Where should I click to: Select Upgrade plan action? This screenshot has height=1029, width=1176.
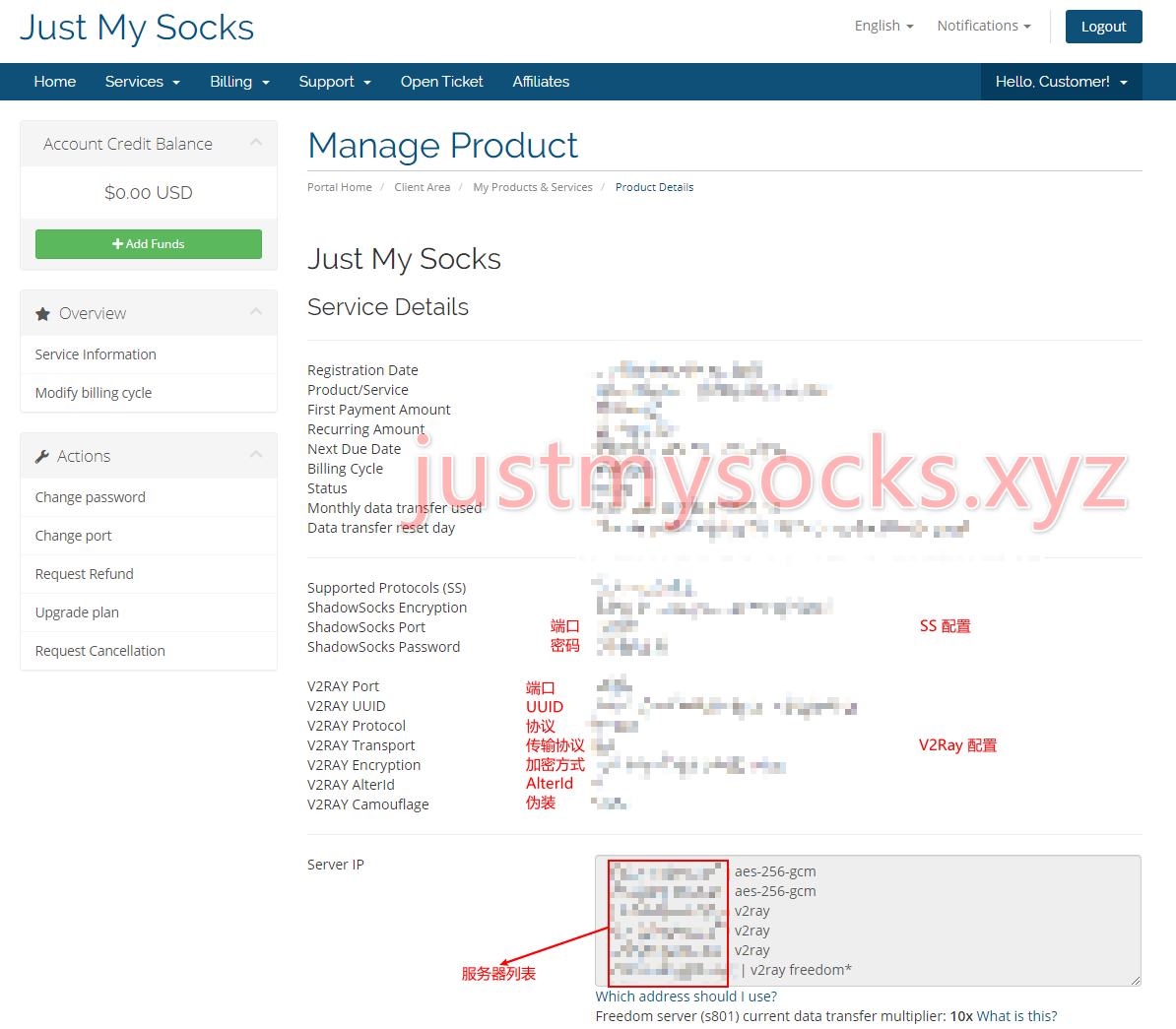pyautogui.click(x=149, y=612)
